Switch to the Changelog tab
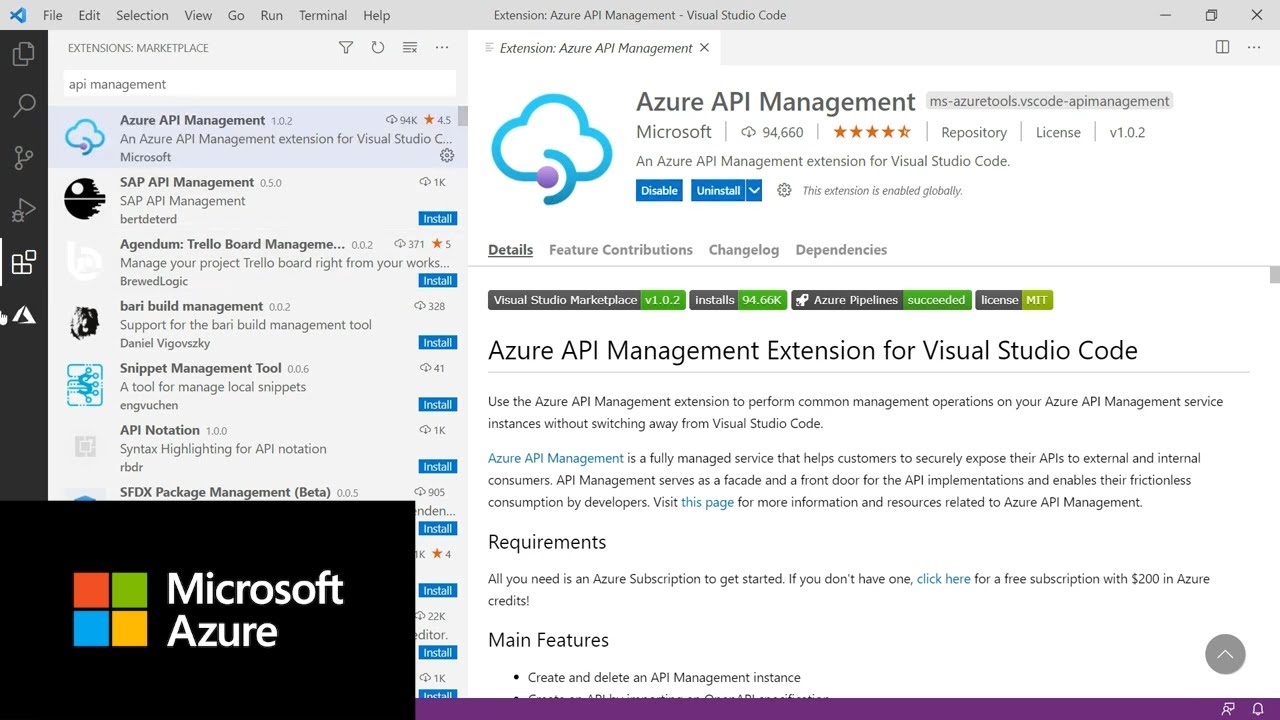 (744, 250)
